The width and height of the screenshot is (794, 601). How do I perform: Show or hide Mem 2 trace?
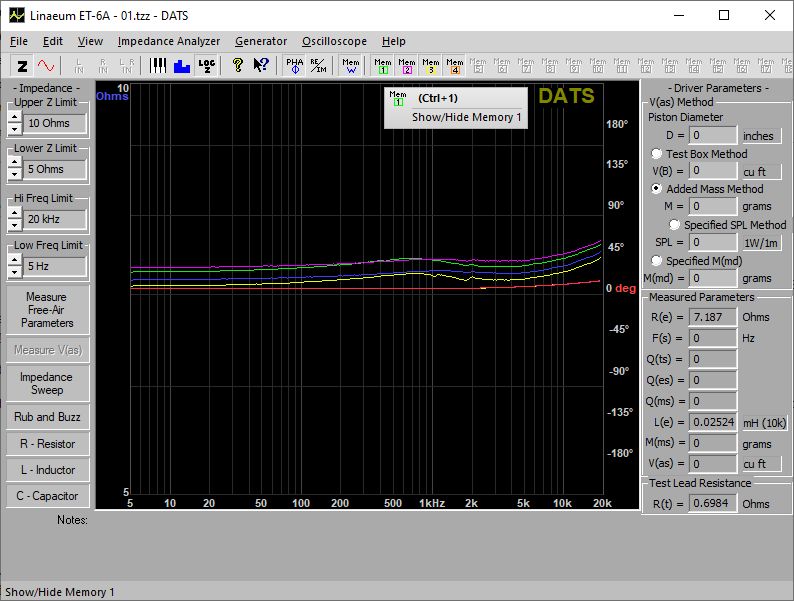407,66
